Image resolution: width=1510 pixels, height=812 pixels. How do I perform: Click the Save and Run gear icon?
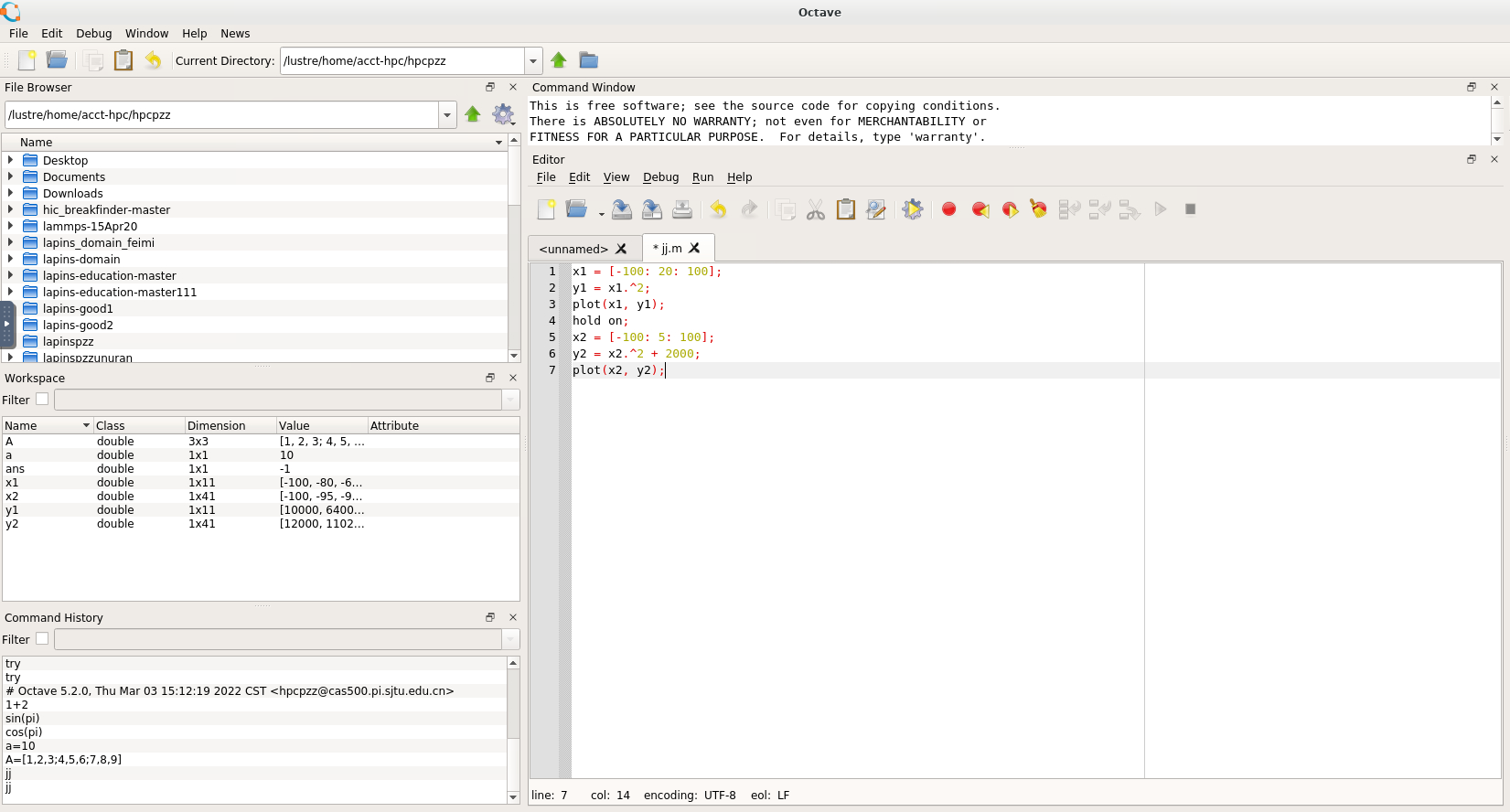click(x=913, y=209)
